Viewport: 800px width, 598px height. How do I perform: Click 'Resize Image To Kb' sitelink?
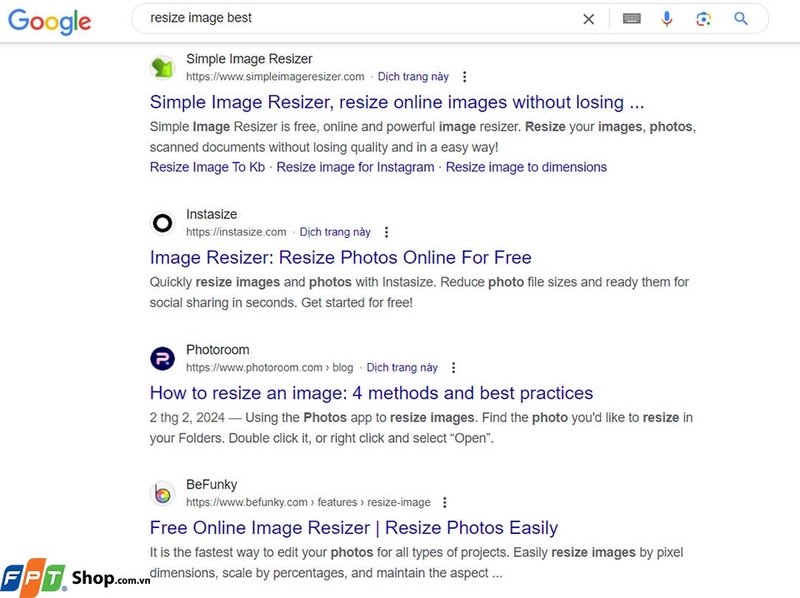click(x=207, y=167)
